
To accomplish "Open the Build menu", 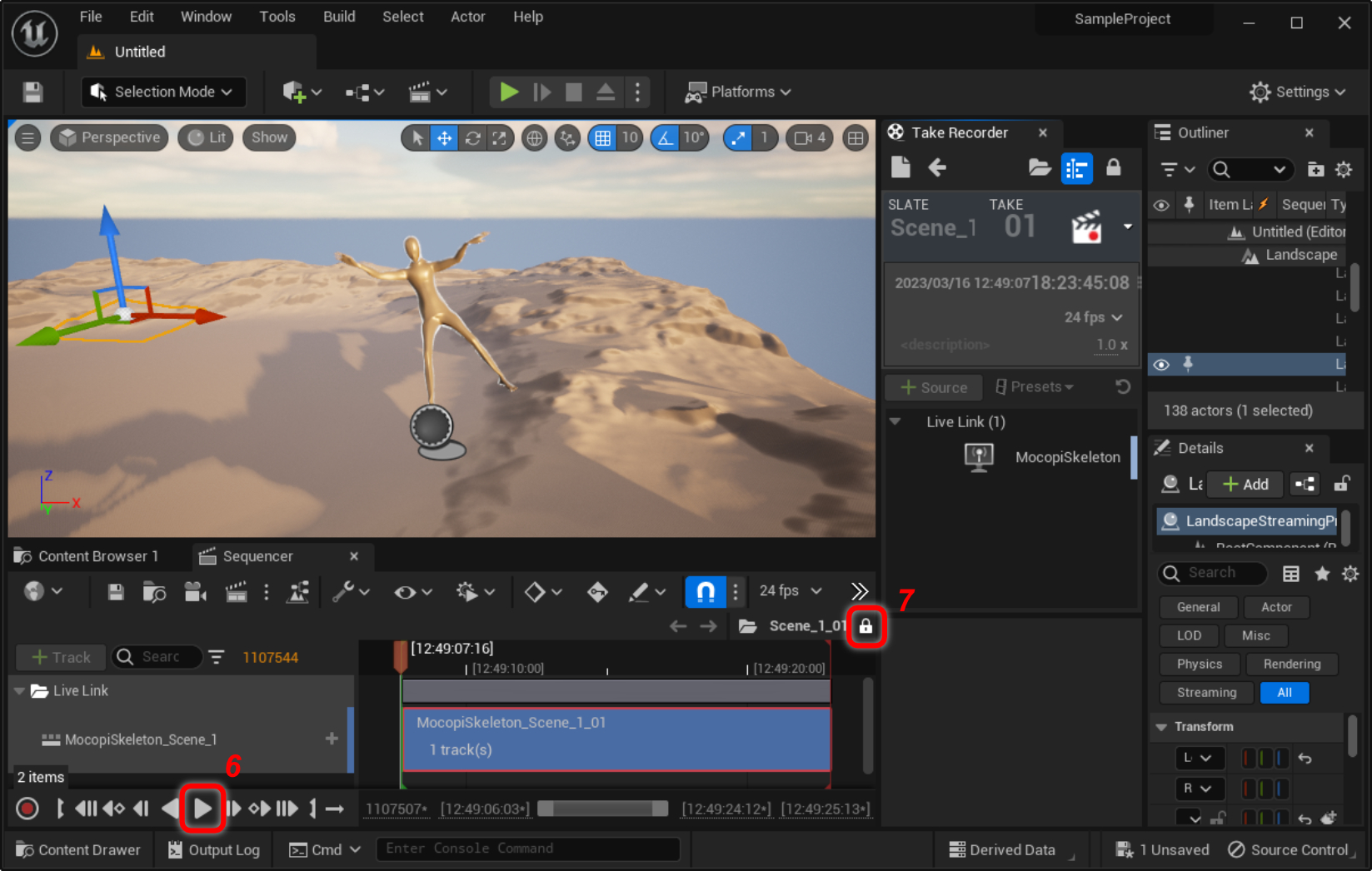I will (x=339, y=17).
